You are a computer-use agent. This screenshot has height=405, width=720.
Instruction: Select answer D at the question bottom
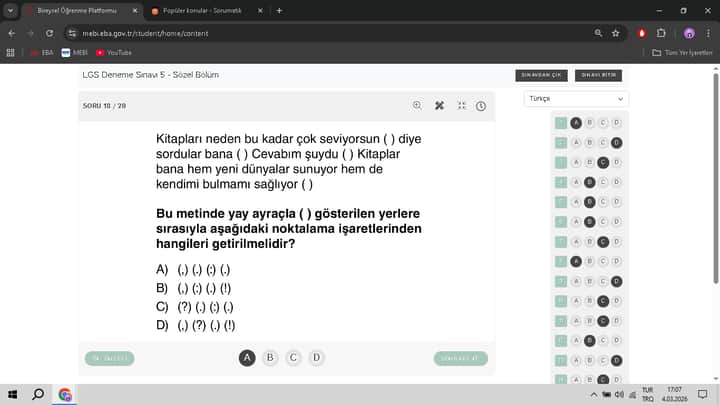coord(316,358)
